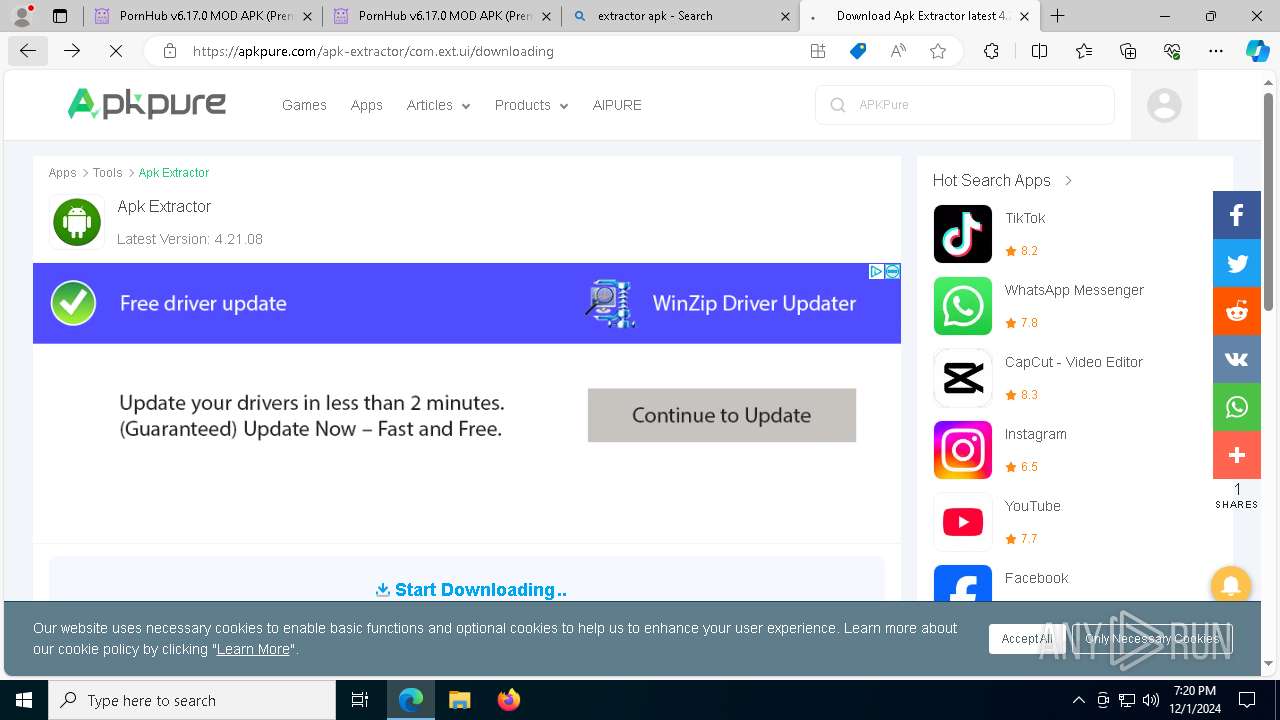Go forward to next page
This screenshot has height=720, width=1280.
72,51
